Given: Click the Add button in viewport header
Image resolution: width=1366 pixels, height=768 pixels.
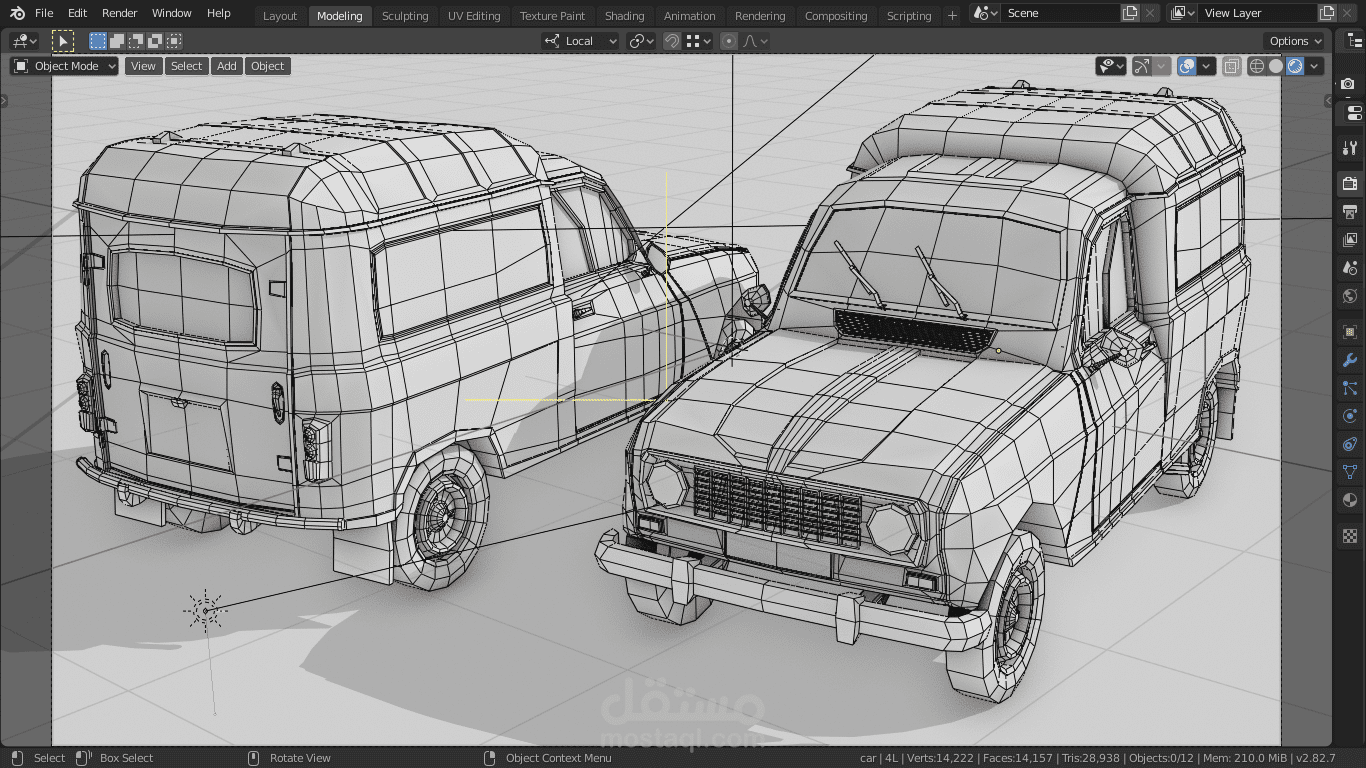Looking at the screenshot, I should pyautogui.click(x=227, y=66).
